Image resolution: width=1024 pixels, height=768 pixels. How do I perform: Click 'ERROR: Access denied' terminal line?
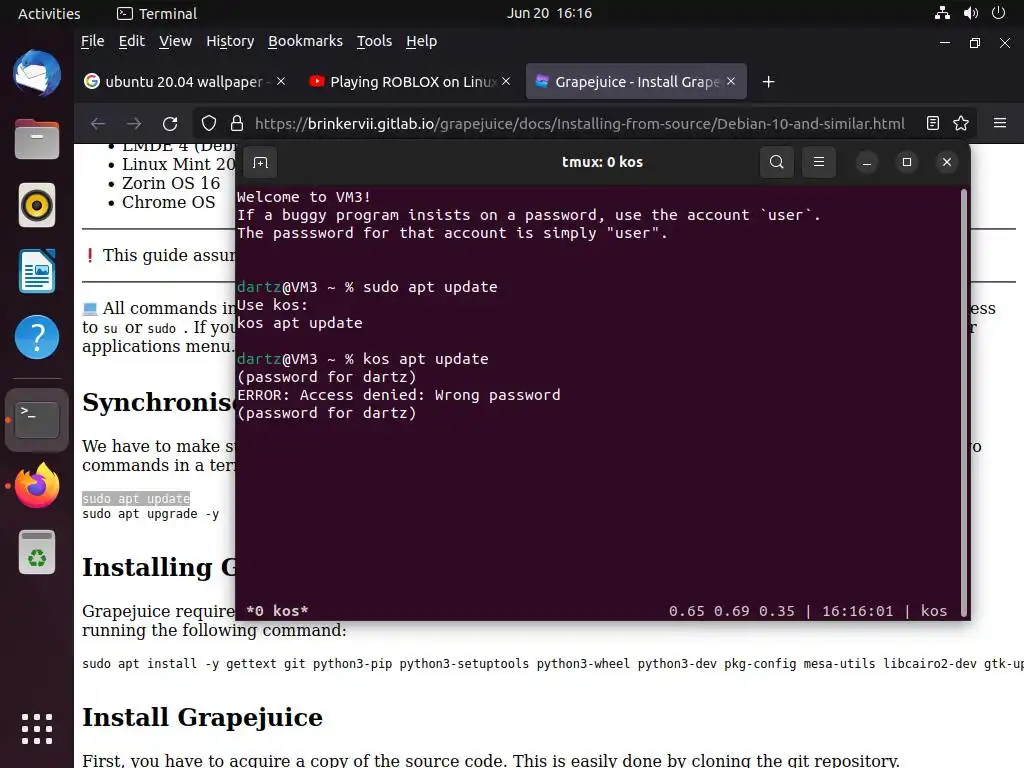click(x=398, y=395)
